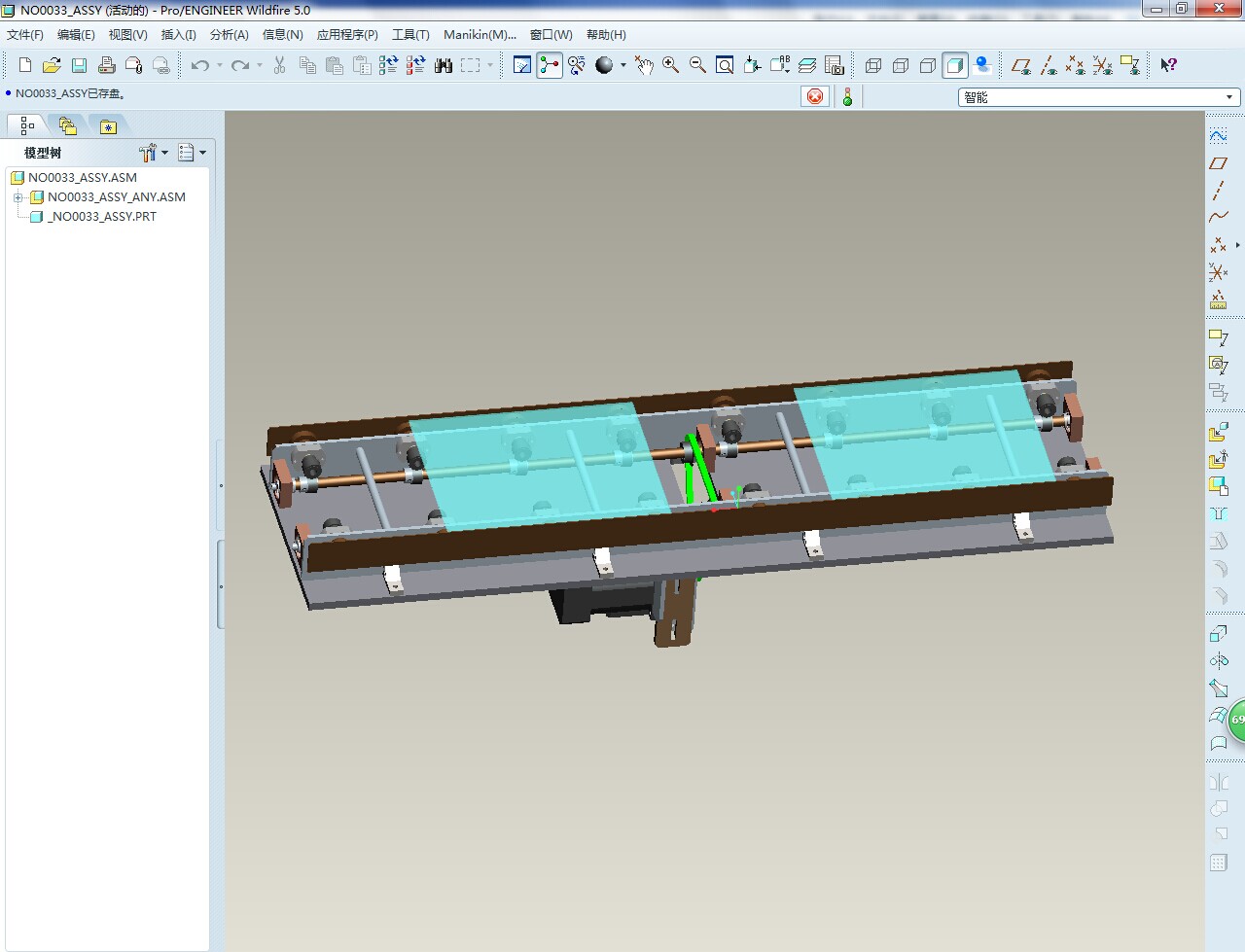The height and width of the screenshot is (952, 1245).
Task: Switch to the Folder Browser tab
Action: coord(67,125)
